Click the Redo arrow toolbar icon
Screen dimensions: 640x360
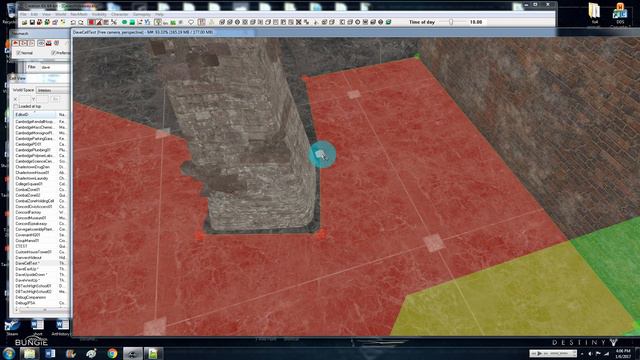pyautogui.click(x=81, y=22)
